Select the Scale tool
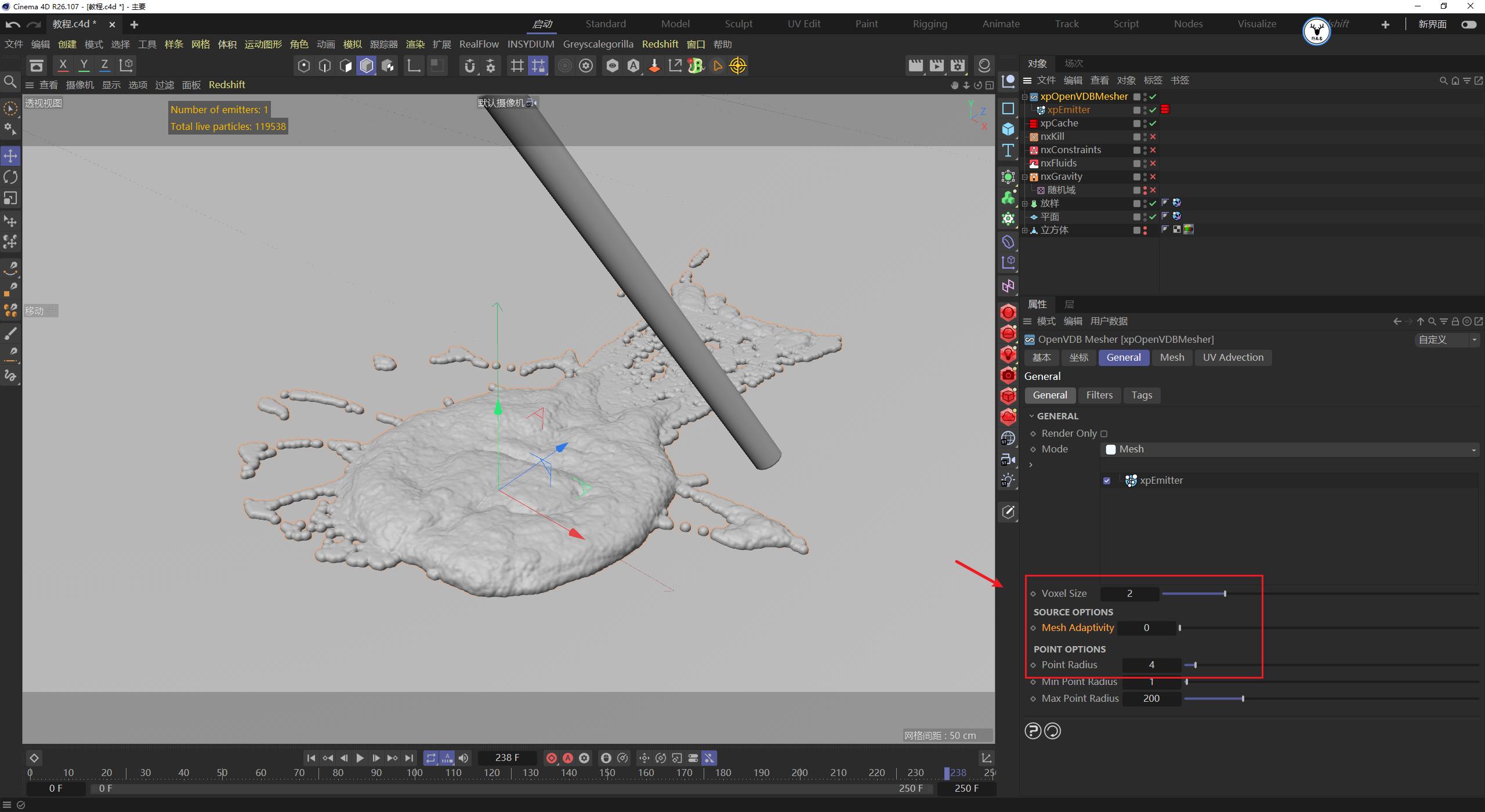 (10, 198)
